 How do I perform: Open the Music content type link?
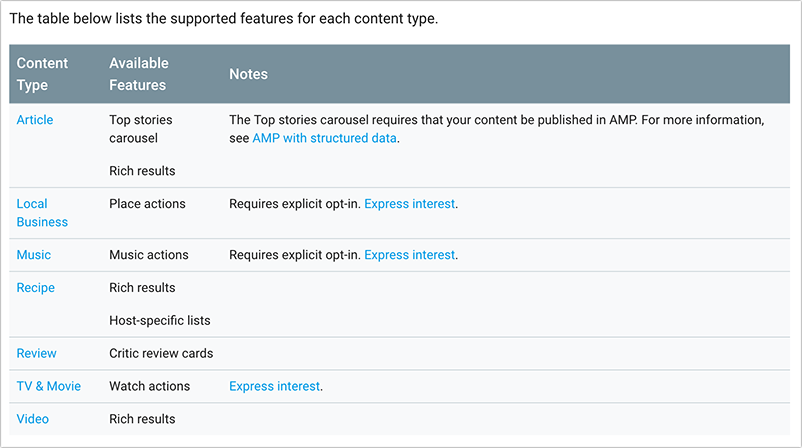[34, 255]
